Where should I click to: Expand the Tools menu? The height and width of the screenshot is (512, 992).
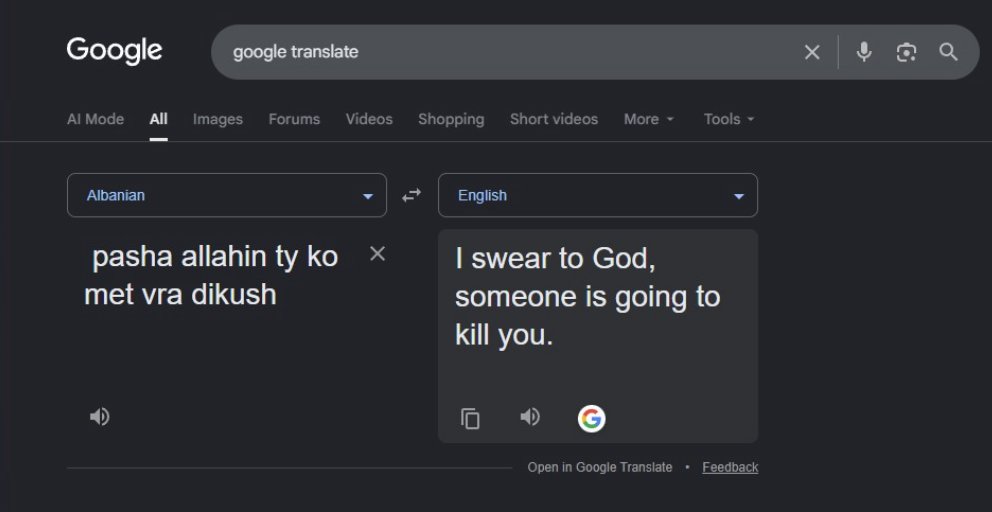point(729,119)
